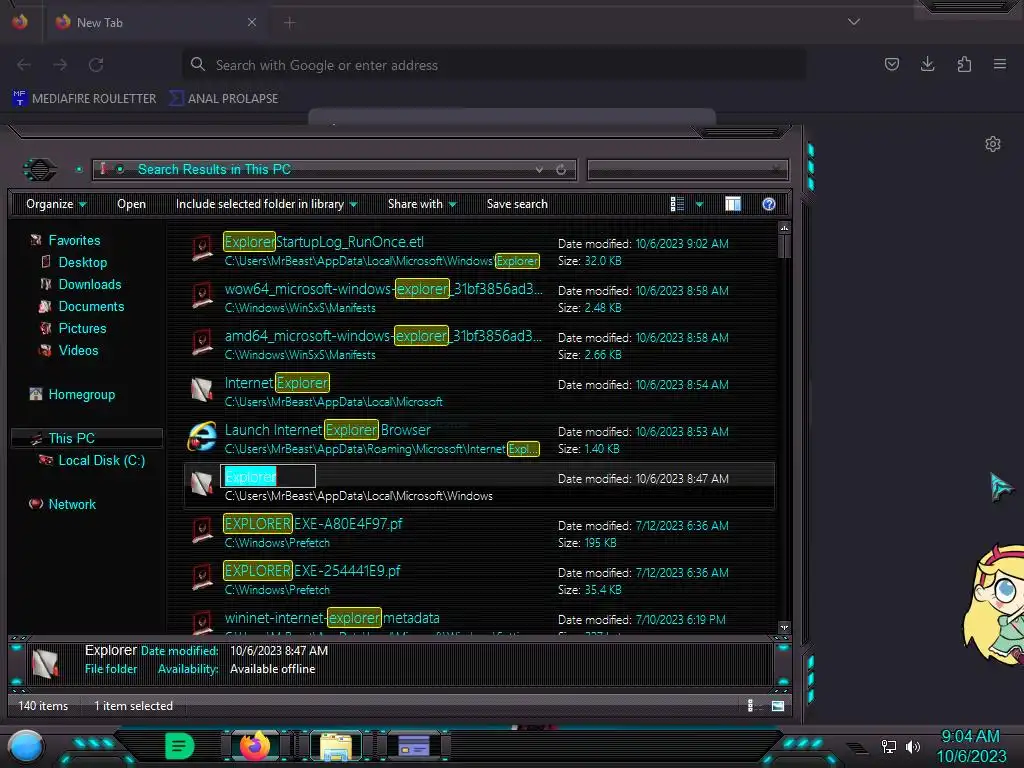Open the green notes app in taskbar

point(180,746)
